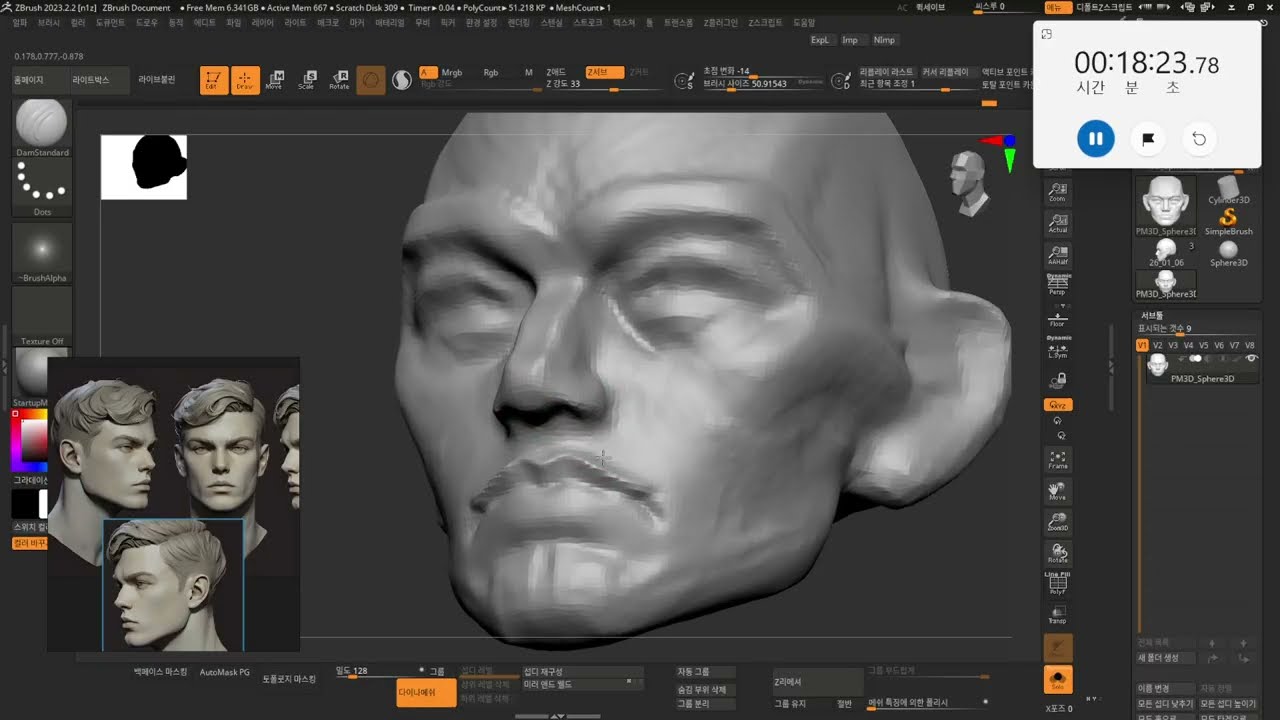
Task: Open the 도움말 menu
Action: [x=804, y=22]
